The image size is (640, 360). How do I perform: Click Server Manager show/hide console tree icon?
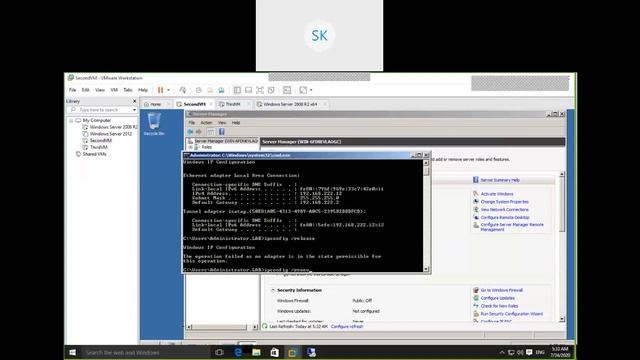pyautogui.click(x=211, y=132)
